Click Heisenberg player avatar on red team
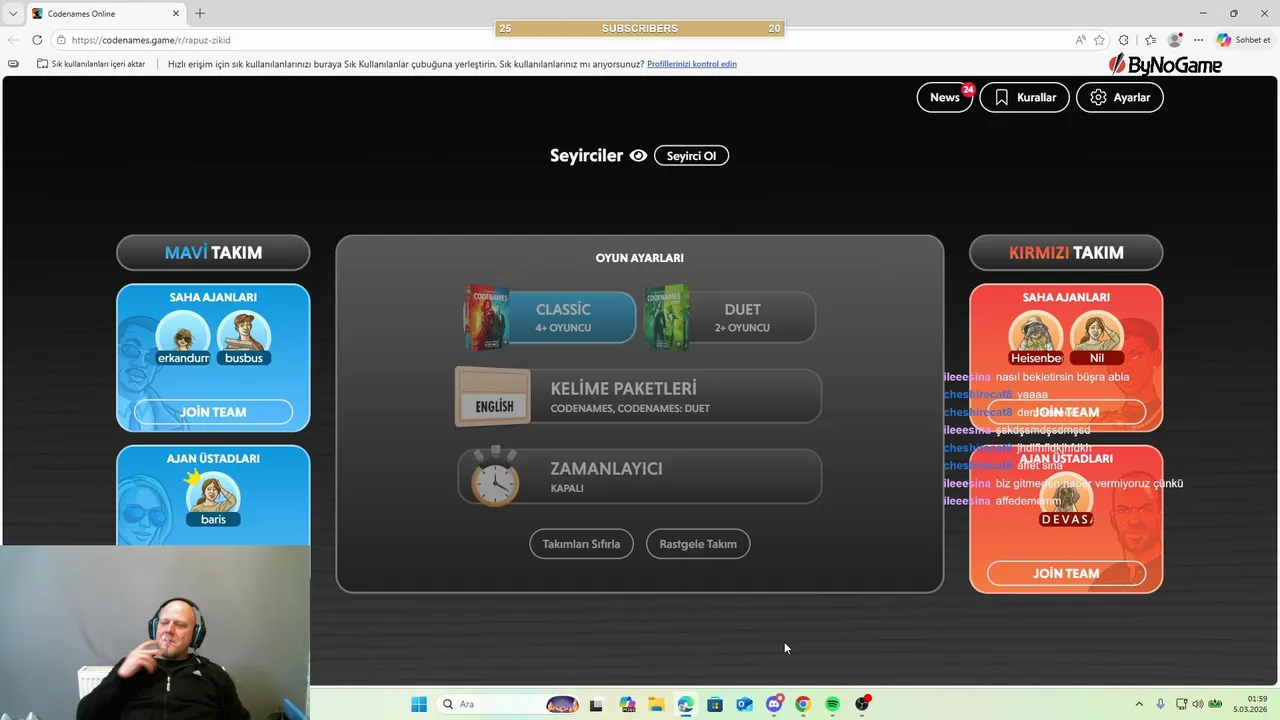 [x=1036, y=338]
